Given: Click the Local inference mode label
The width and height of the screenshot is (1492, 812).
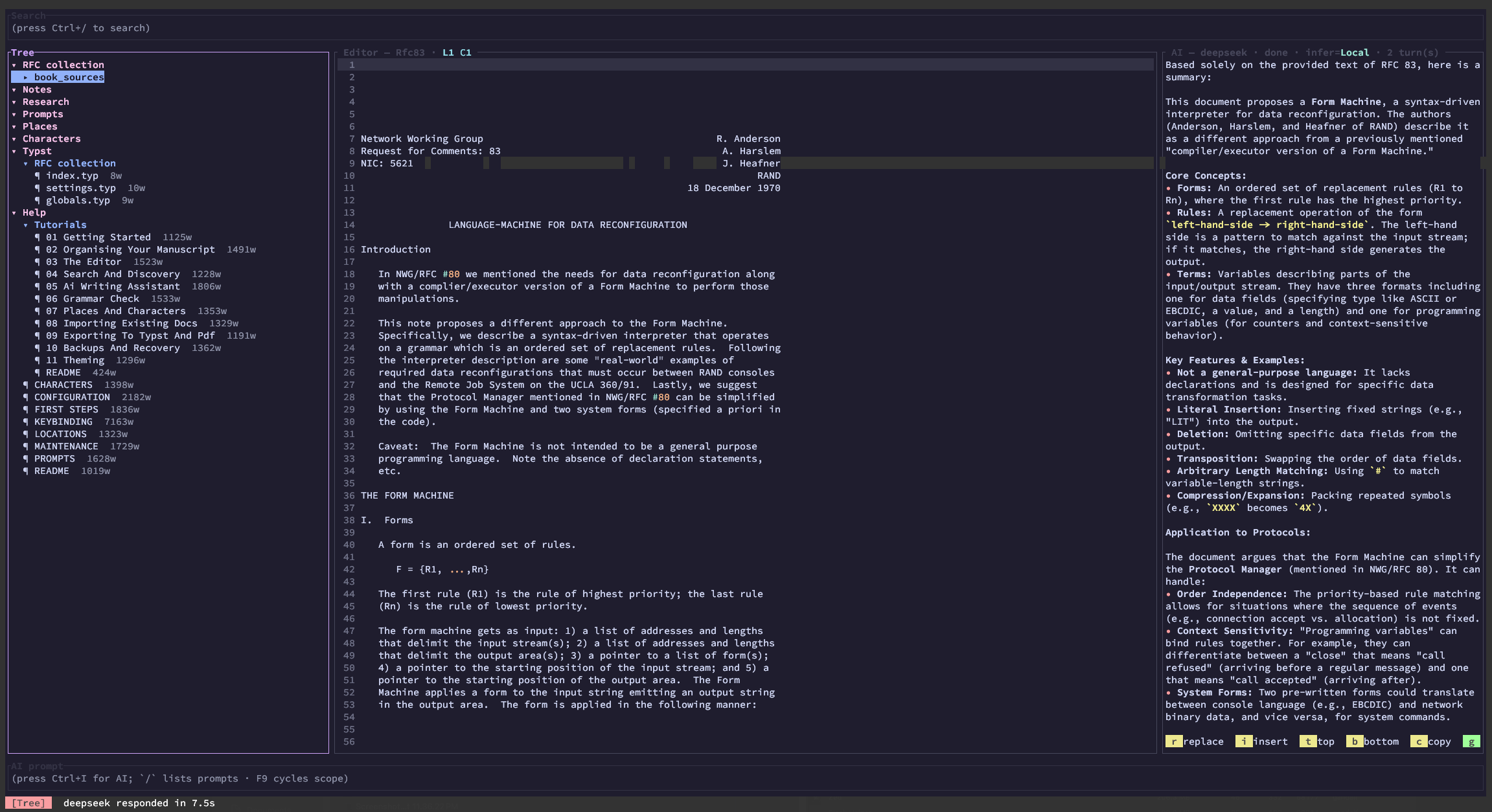Looking at the screenshot, I should click(x=1355, y=52).
